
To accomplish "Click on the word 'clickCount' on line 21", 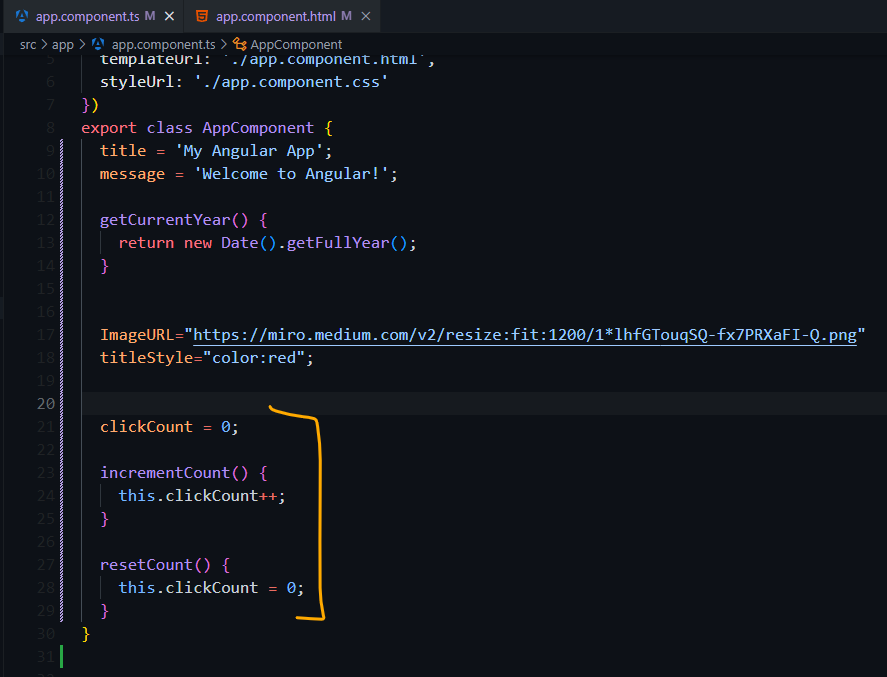I will point(147,426).
